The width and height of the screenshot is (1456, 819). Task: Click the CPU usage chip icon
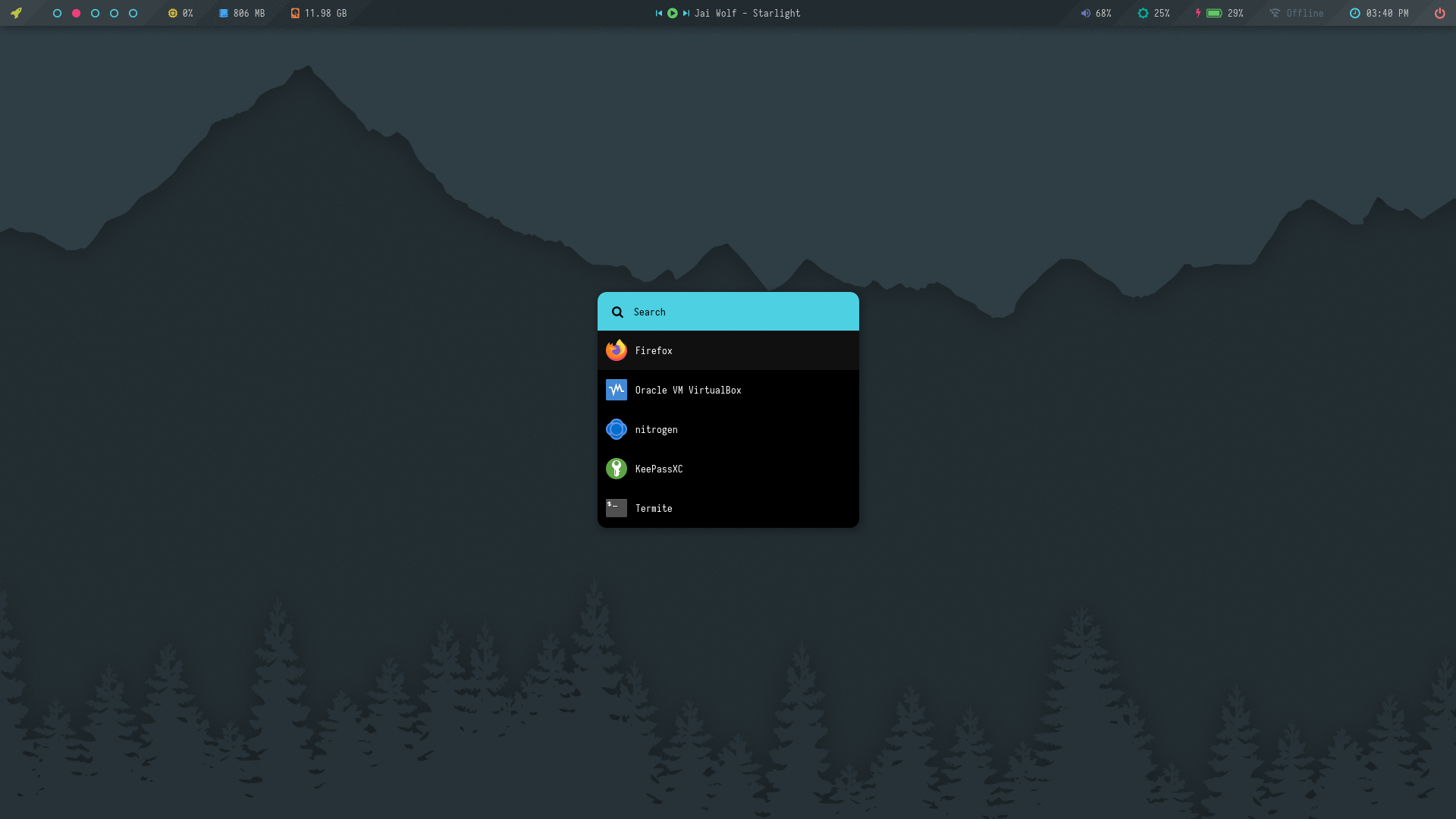coord(173,13)
